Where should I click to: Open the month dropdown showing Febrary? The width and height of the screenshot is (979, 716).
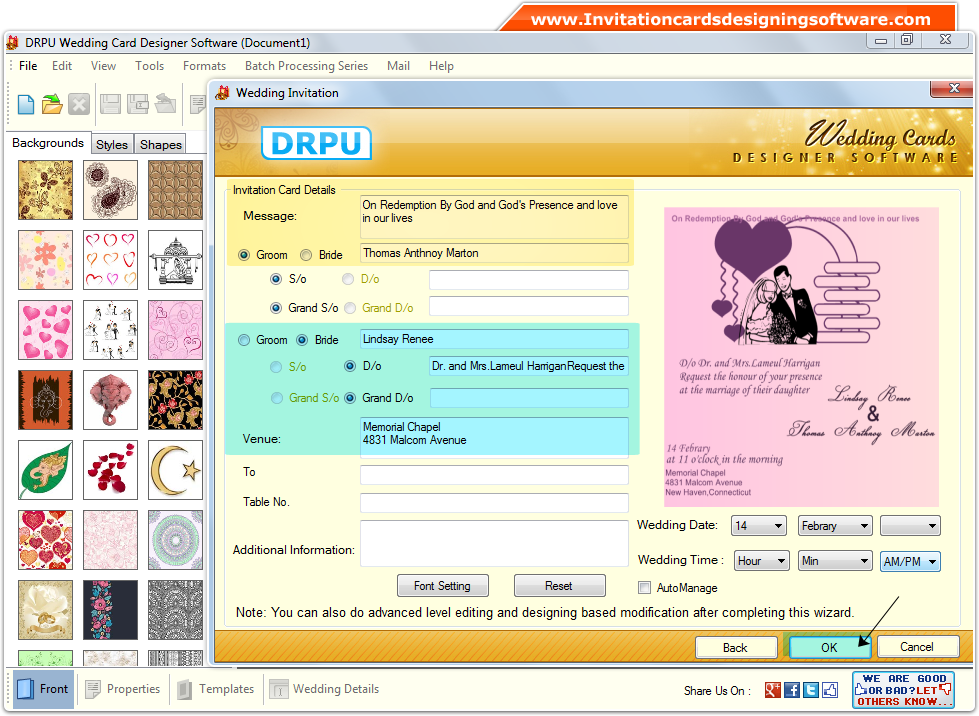click(x=835, y=526)
